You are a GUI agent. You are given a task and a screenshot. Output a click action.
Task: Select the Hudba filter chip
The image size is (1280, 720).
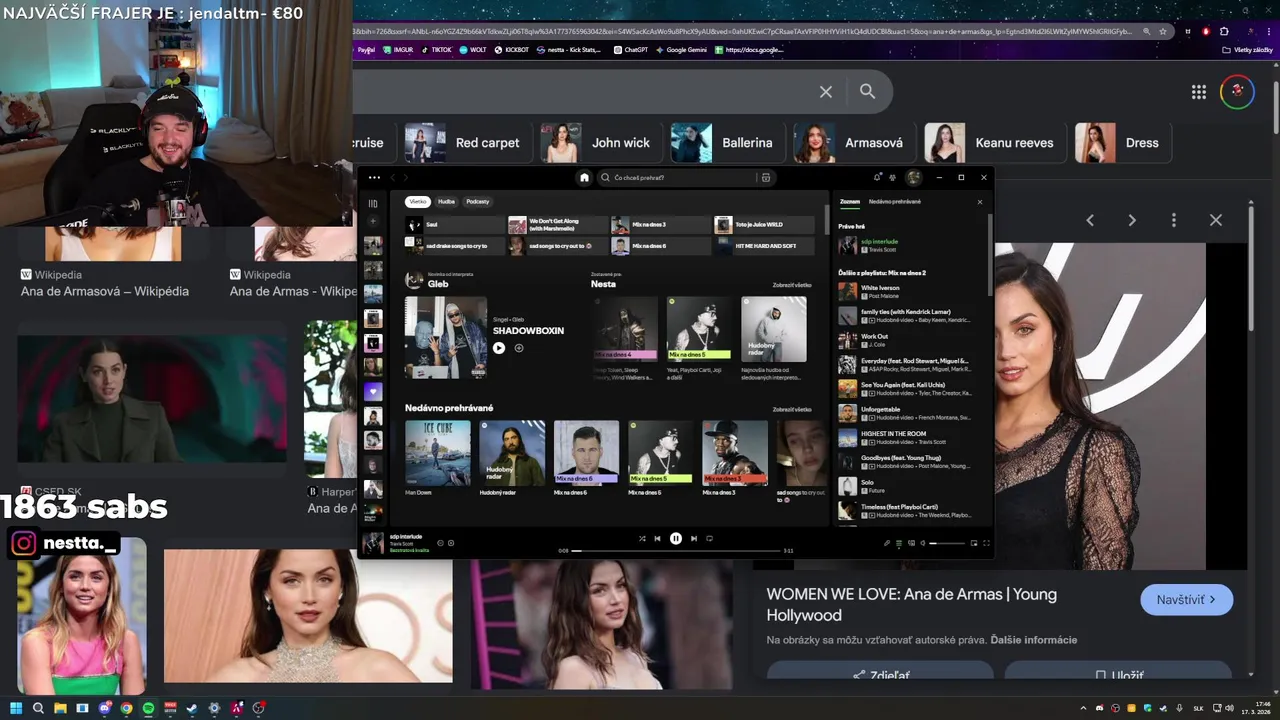click(x=446, y=202)
